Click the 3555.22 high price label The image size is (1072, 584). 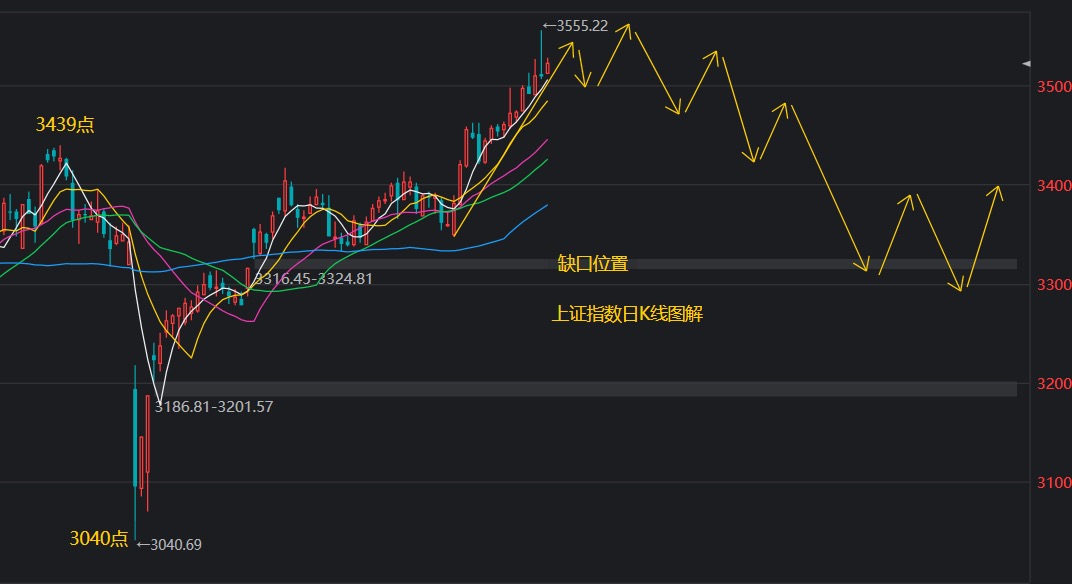[575, 26]
